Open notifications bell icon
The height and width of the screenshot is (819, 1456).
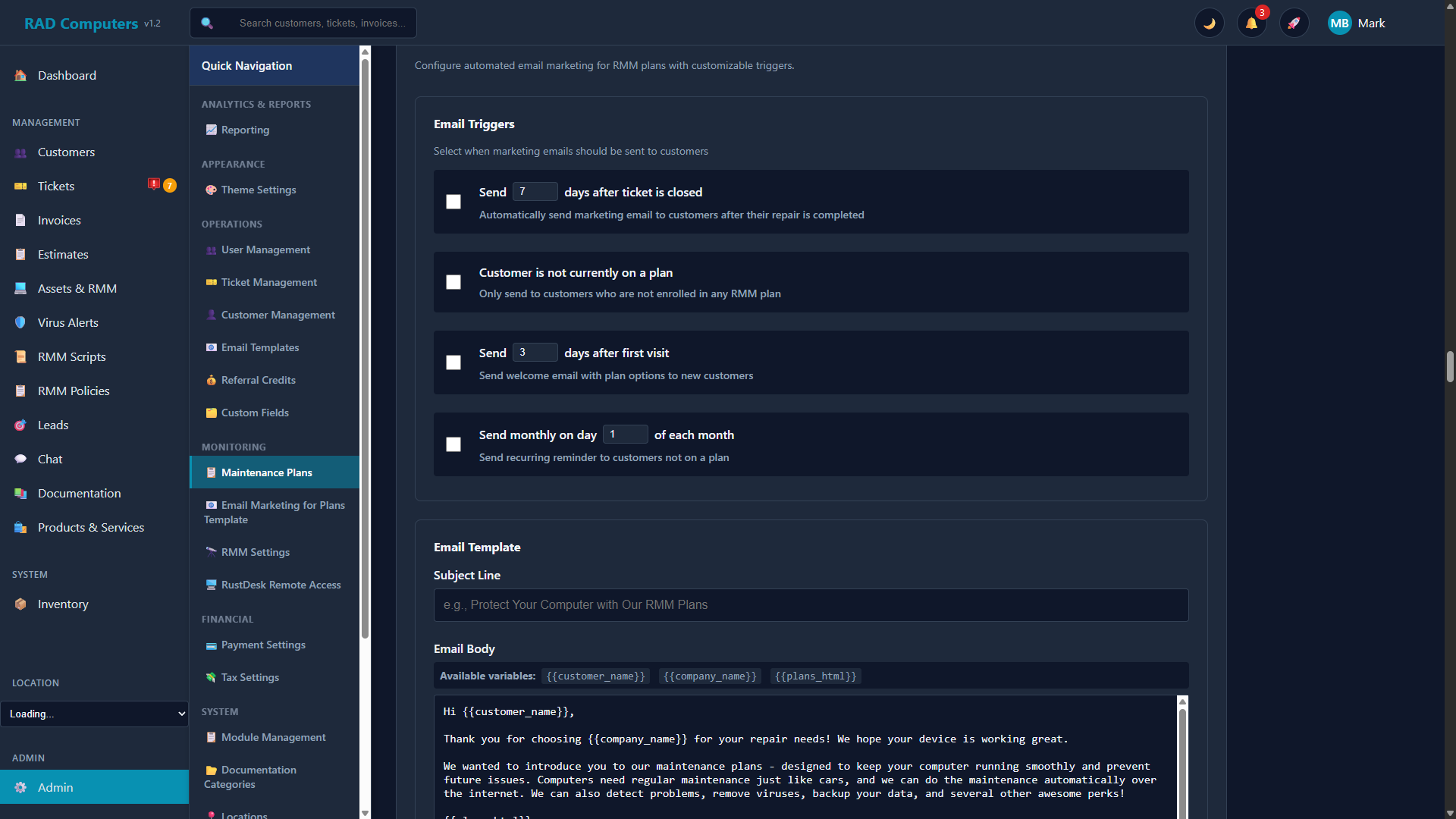[x=1251, y=24]
